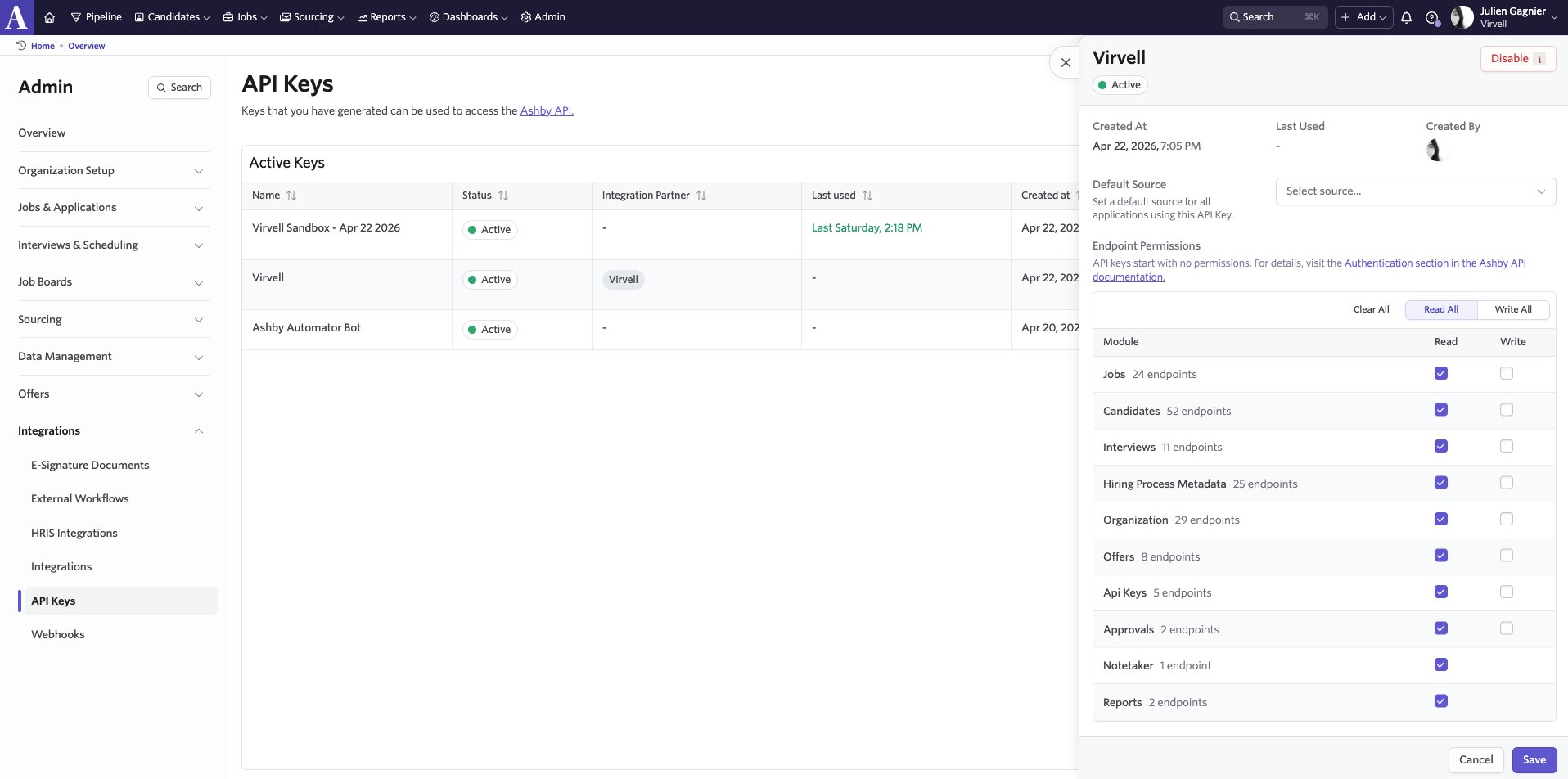The width and height of the screenshot is (1568, 779).
Task: Open the Select source dropdown
Action: (1415, 191)
